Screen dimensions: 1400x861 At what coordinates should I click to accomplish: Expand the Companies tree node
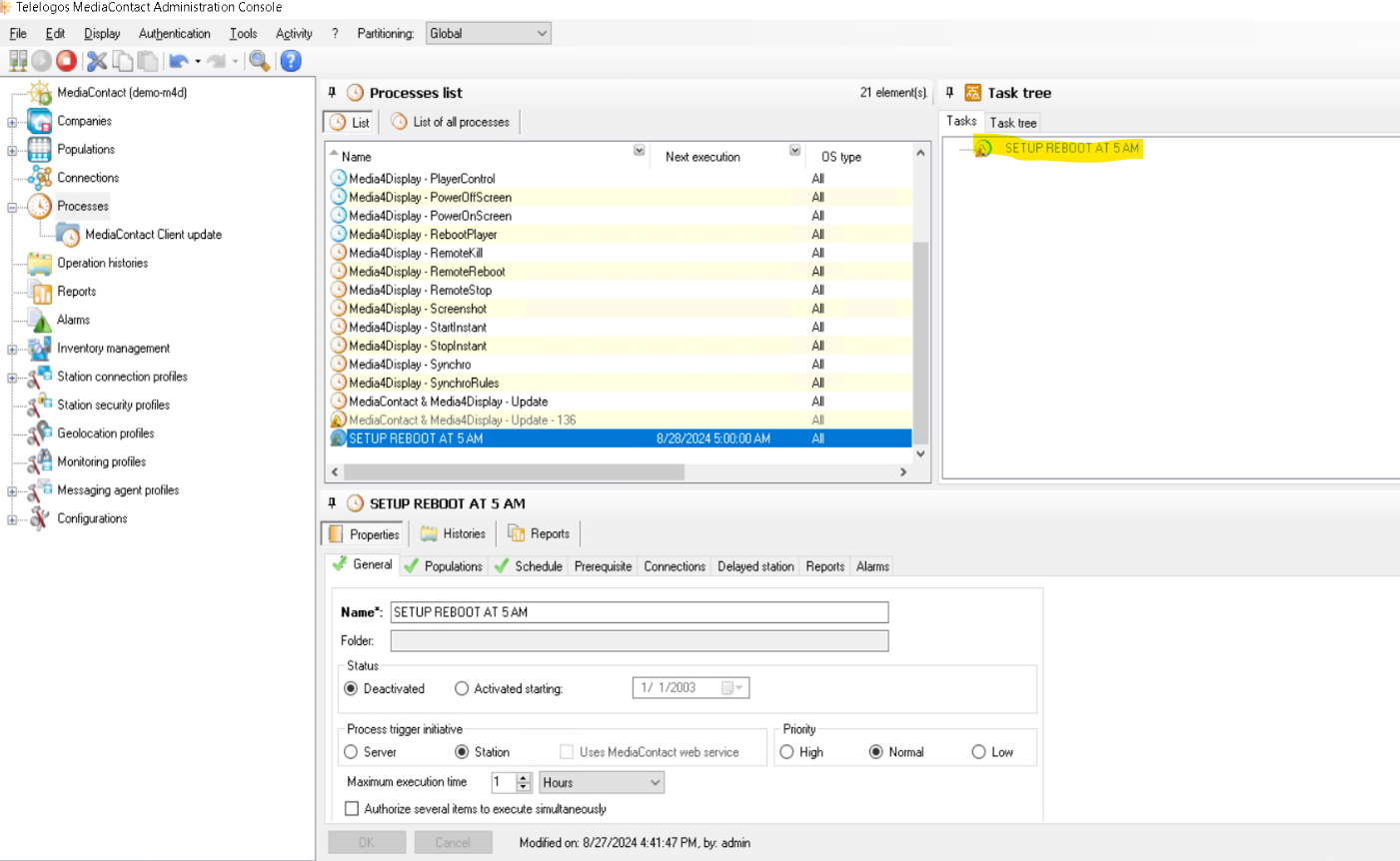point(12,122)
